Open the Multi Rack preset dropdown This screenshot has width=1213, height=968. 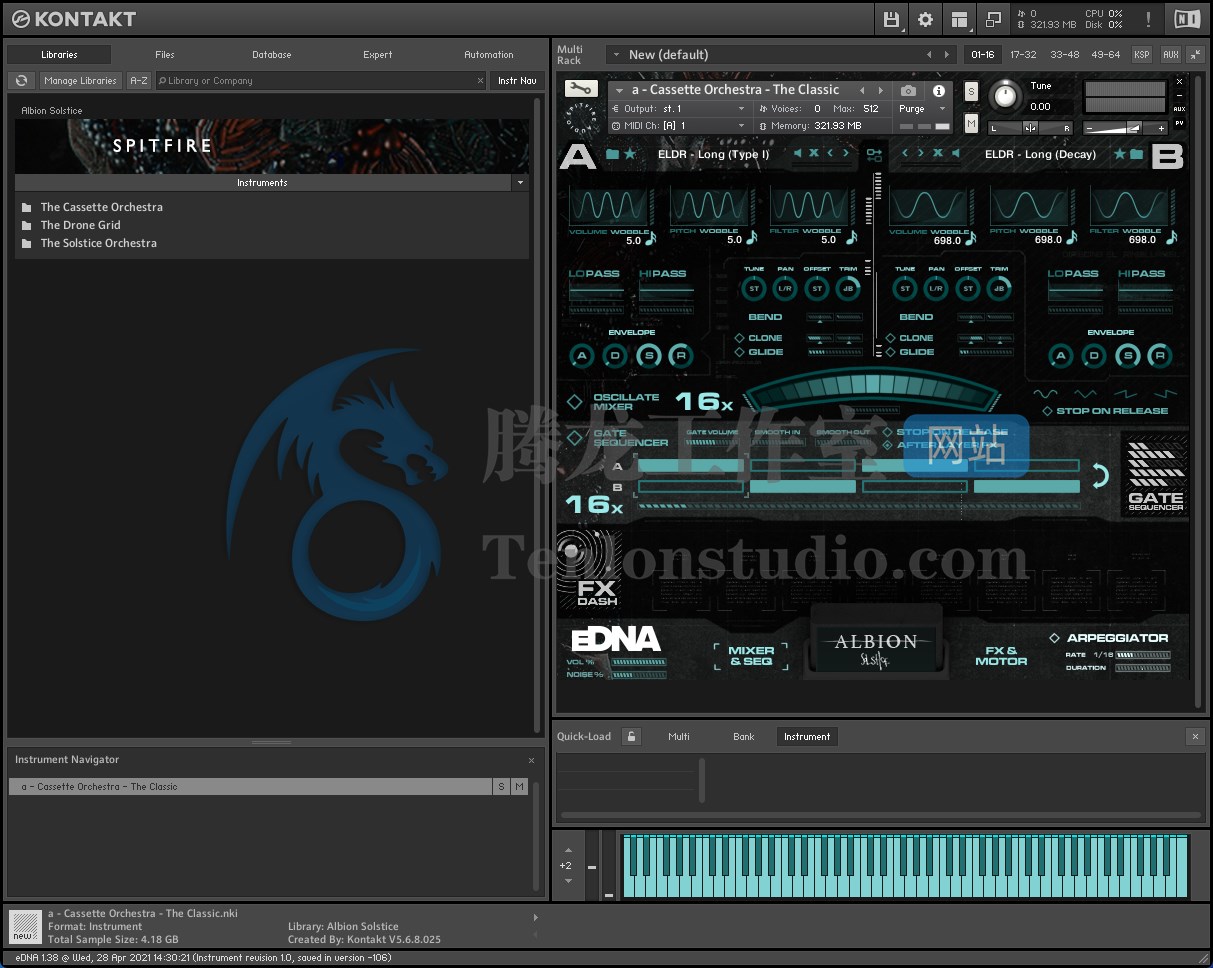click(616, 55)
